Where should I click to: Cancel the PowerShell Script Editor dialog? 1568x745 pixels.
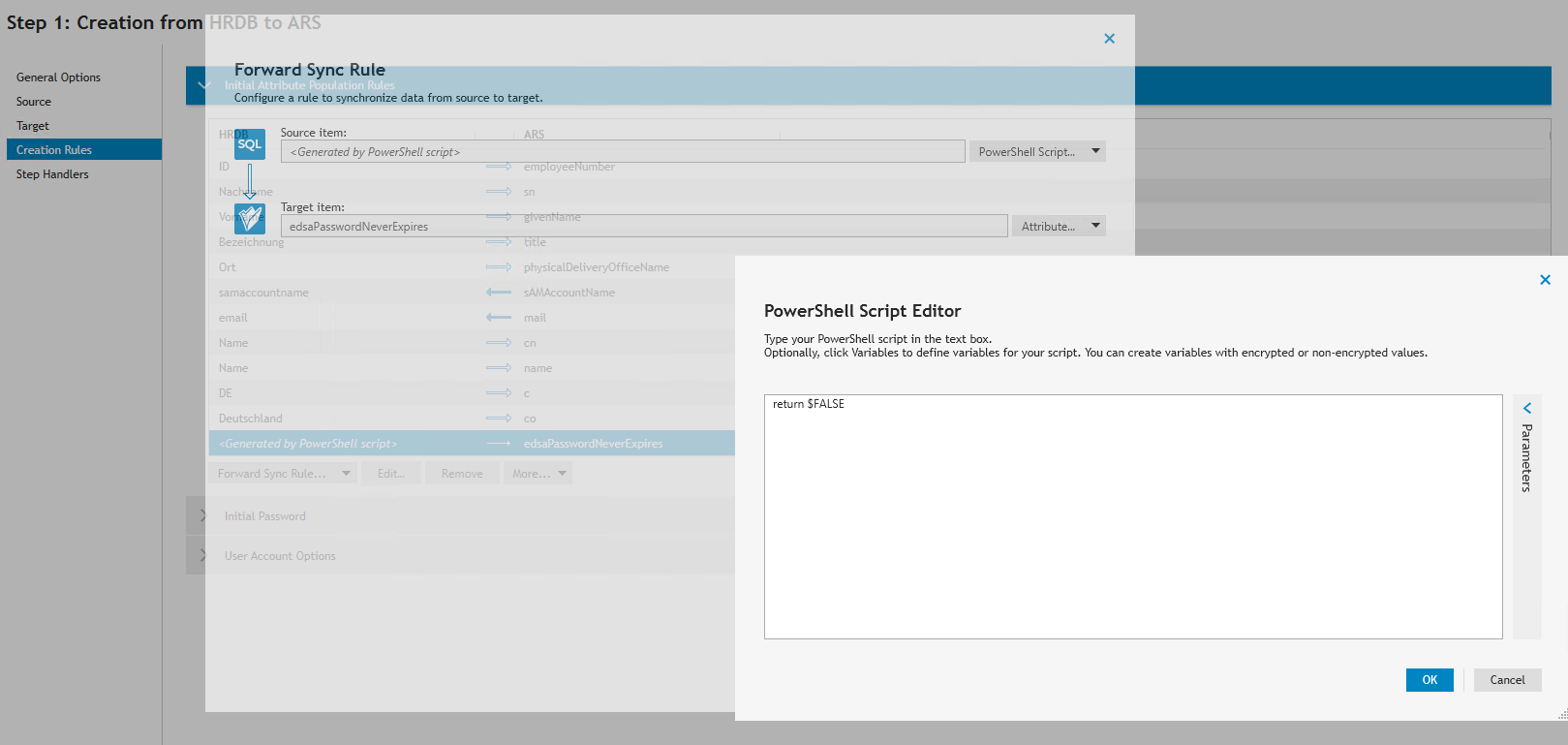coord(1507,680)
